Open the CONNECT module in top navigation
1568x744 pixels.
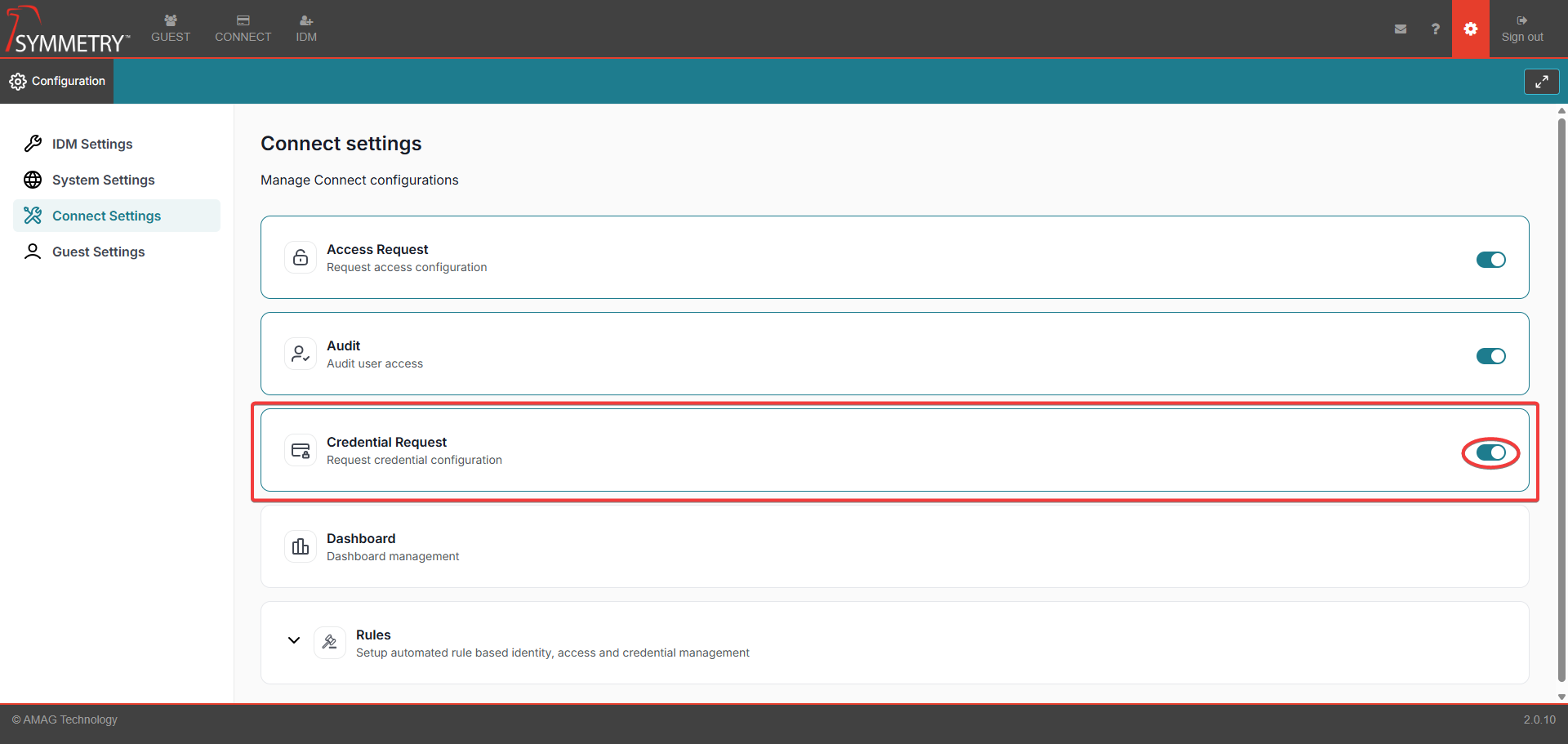pyautogui.click(x=243, y=29)
